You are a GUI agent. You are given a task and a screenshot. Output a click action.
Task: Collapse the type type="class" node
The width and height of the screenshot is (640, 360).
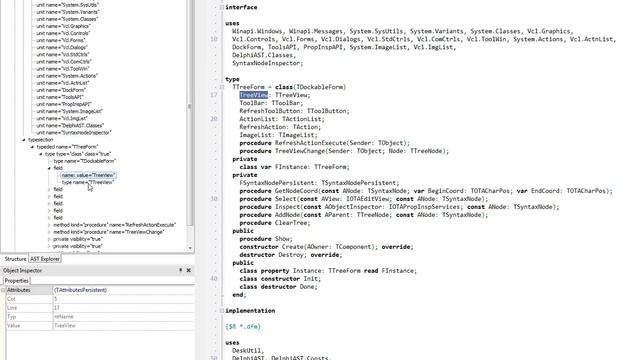[40, 154]
